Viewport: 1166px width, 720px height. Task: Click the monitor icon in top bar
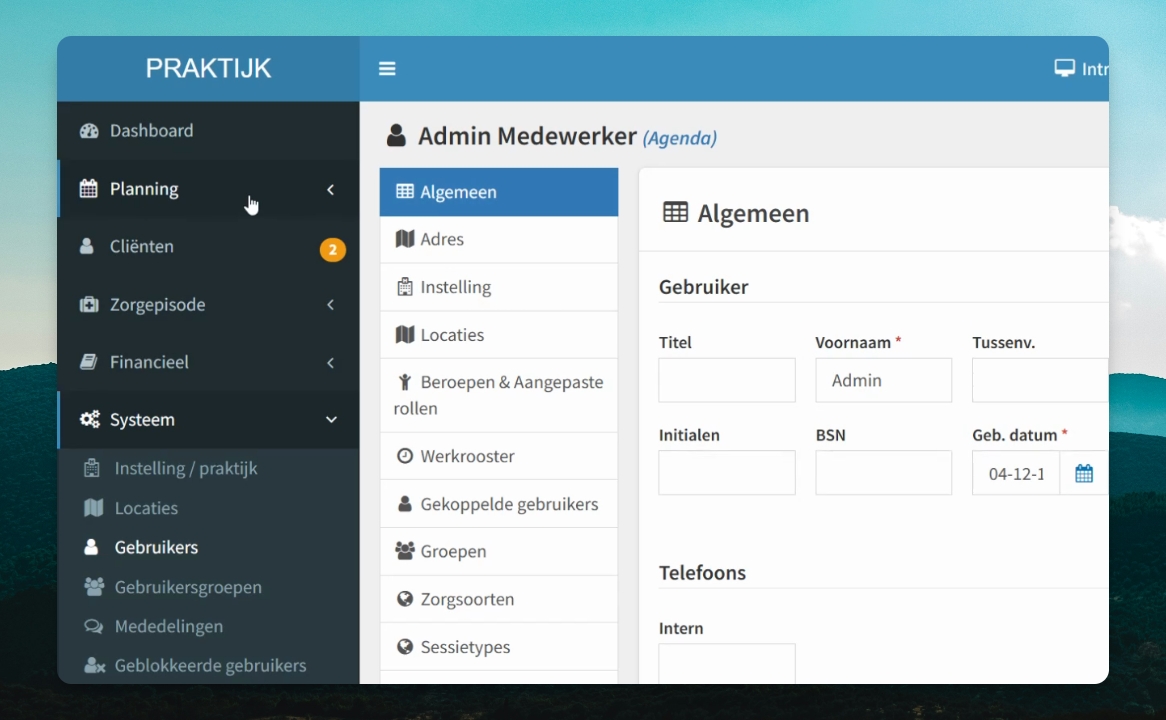pyautogui.click(x=1064, y=68)
